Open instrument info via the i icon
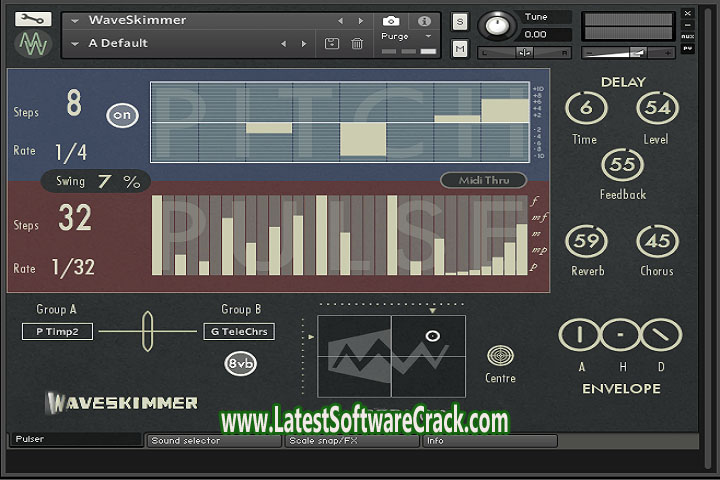 424,20
